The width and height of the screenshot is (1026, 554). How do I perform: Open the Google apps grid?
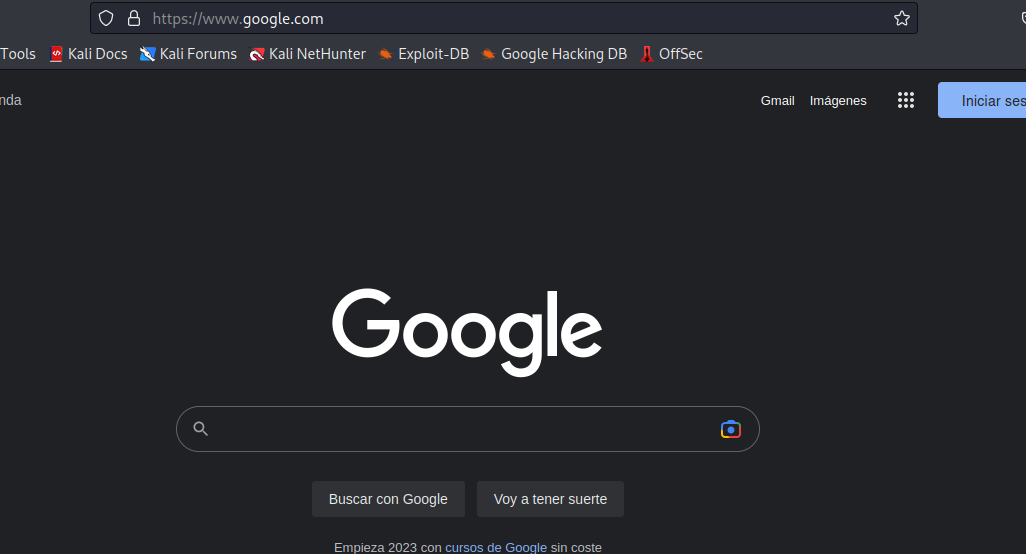coord(906,100)
